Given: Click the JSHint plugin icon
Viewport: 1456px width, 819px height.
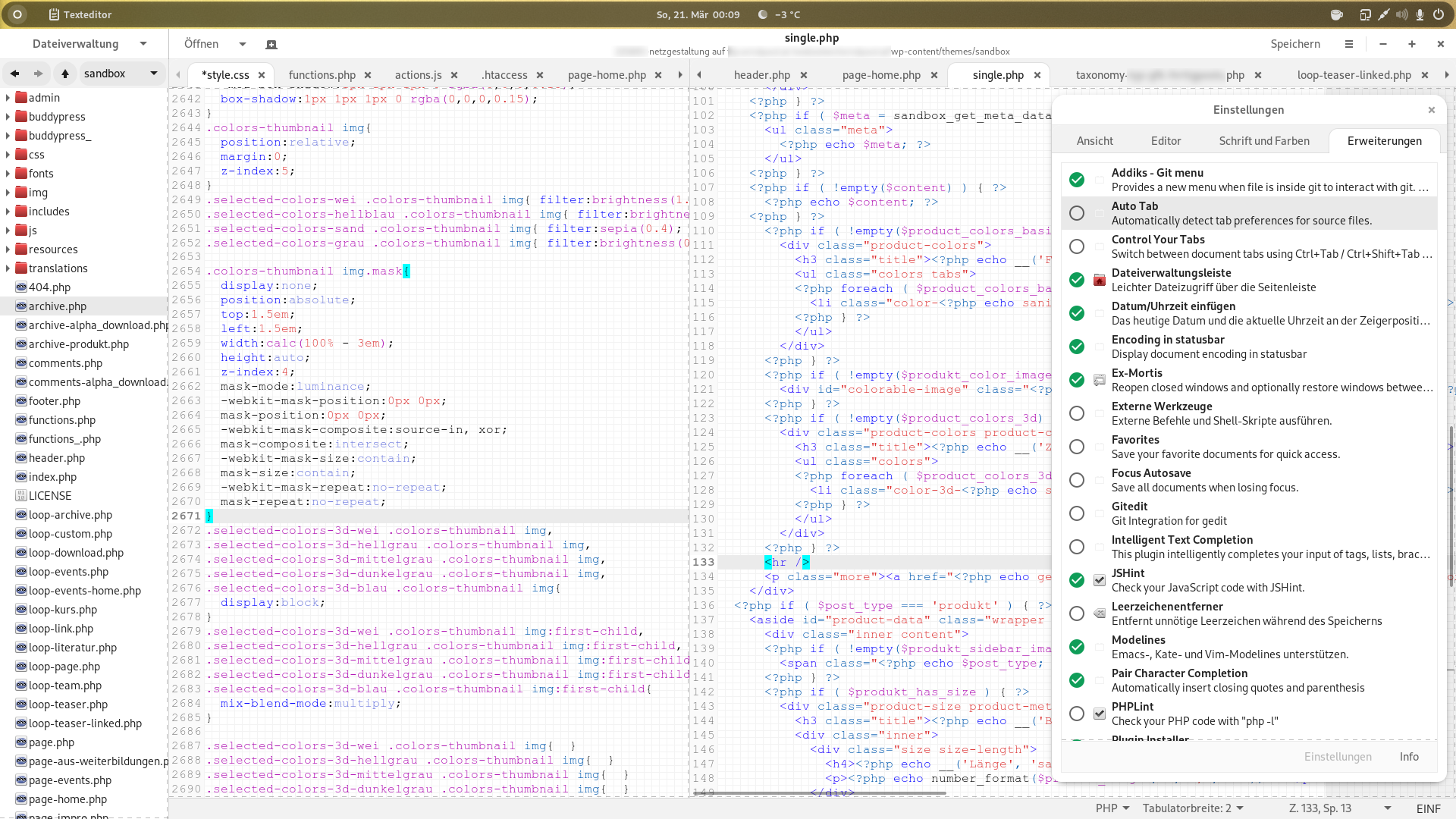Looking at the screenshot, I should tap(1100, 580).
